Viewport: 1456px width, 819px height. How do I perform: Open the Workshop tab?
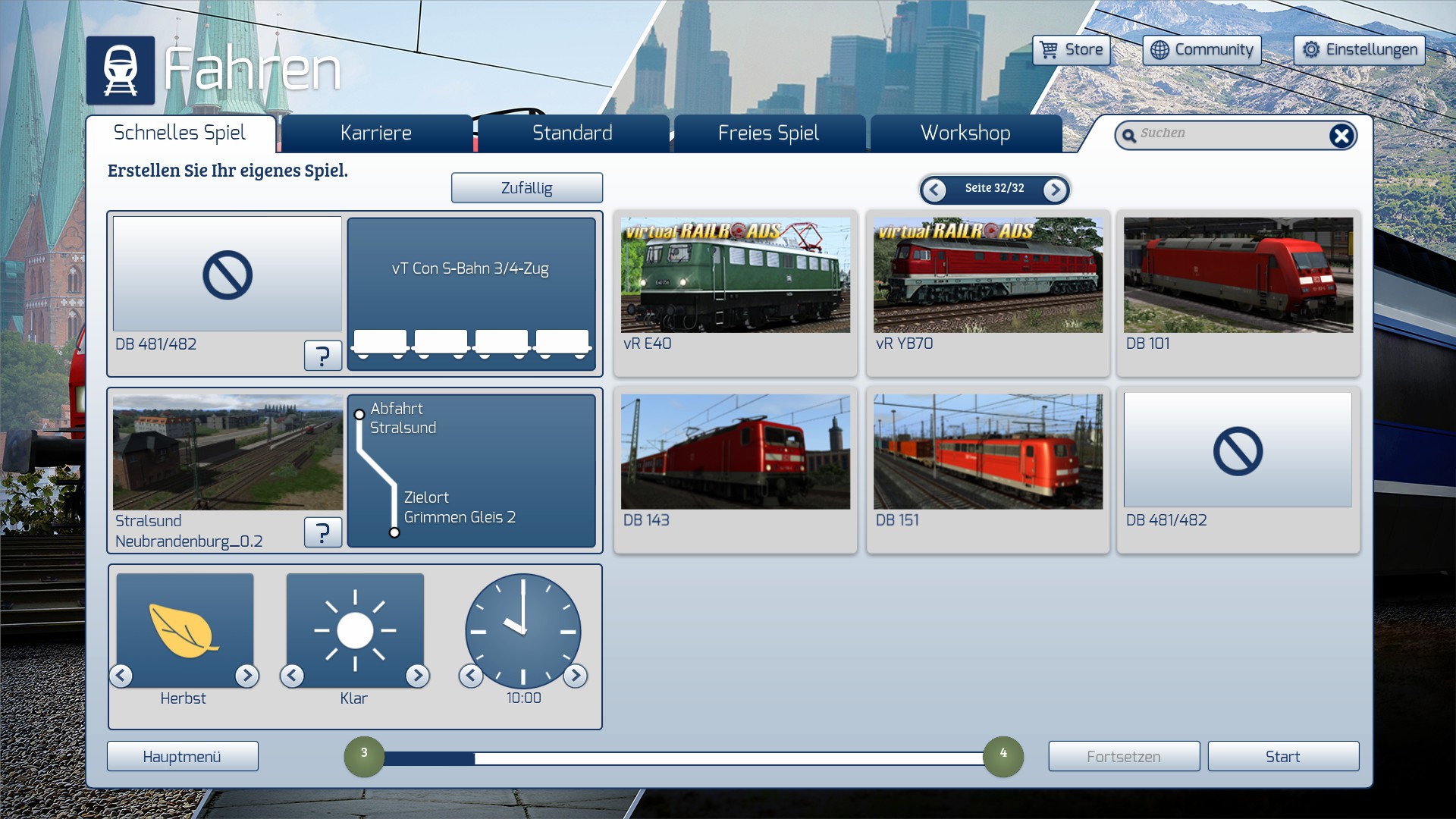pyautogui.click(x=965, y=133)
